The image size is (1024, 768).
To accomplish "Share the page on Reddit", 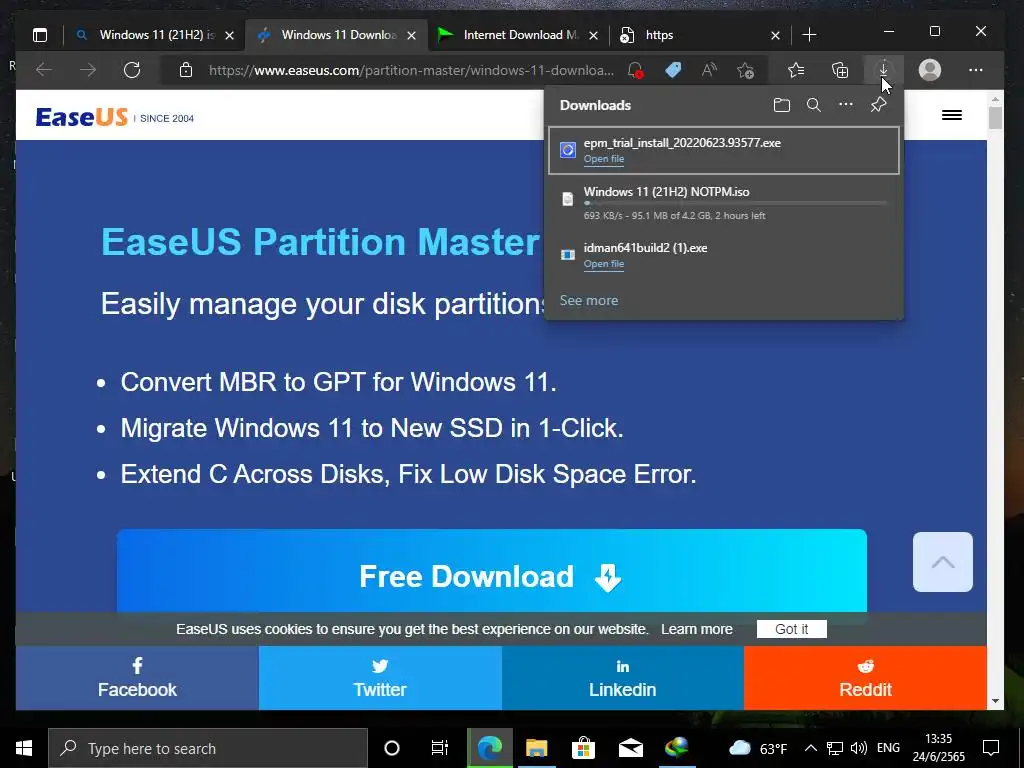I will (865, 678).
